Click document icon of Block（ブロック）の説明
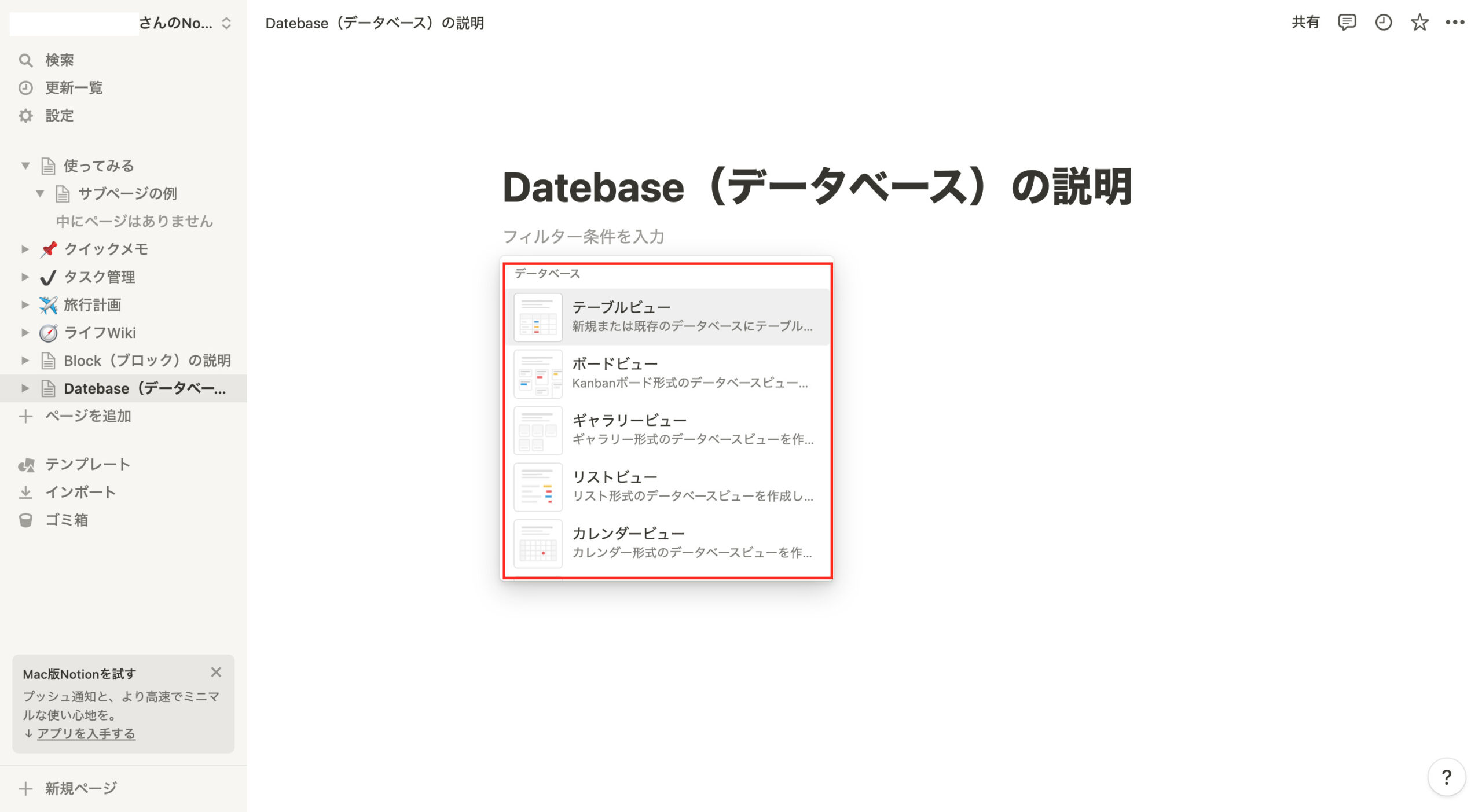1482x812 pixels. coord(49,361)
